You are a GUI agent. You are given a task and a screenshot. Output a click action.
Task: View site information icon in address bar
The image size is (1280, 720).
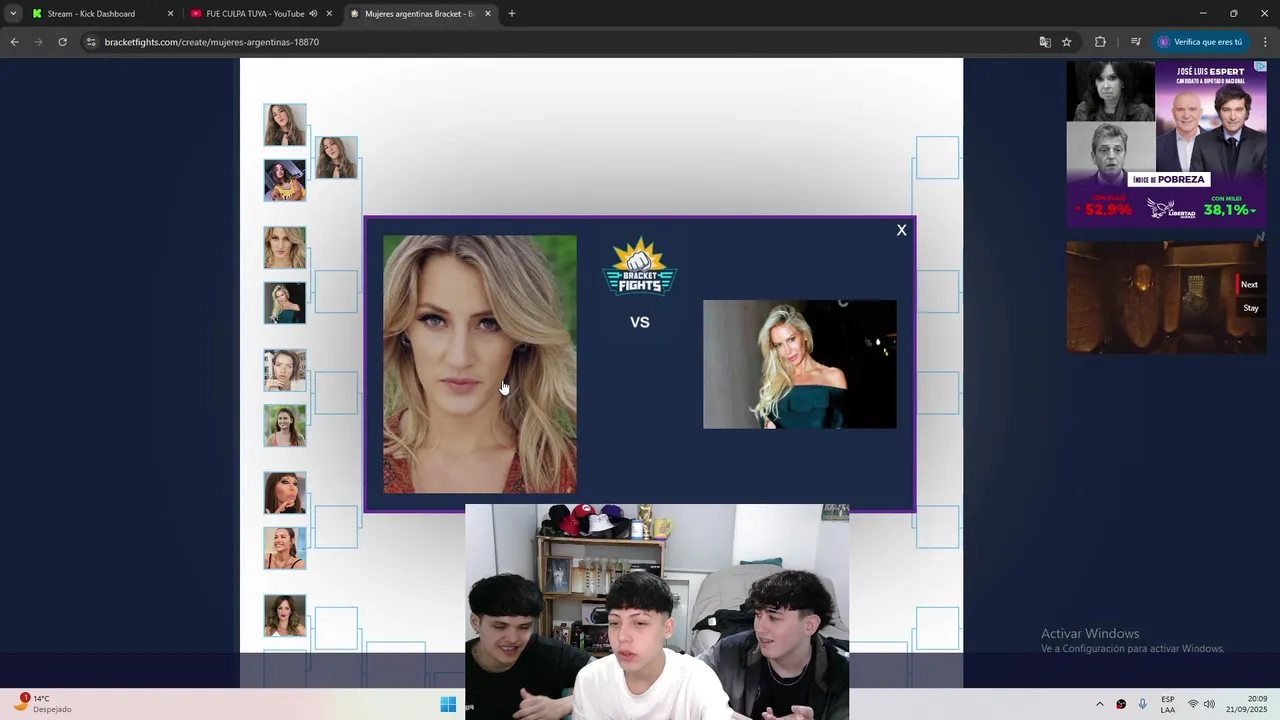tap(91, 42)
